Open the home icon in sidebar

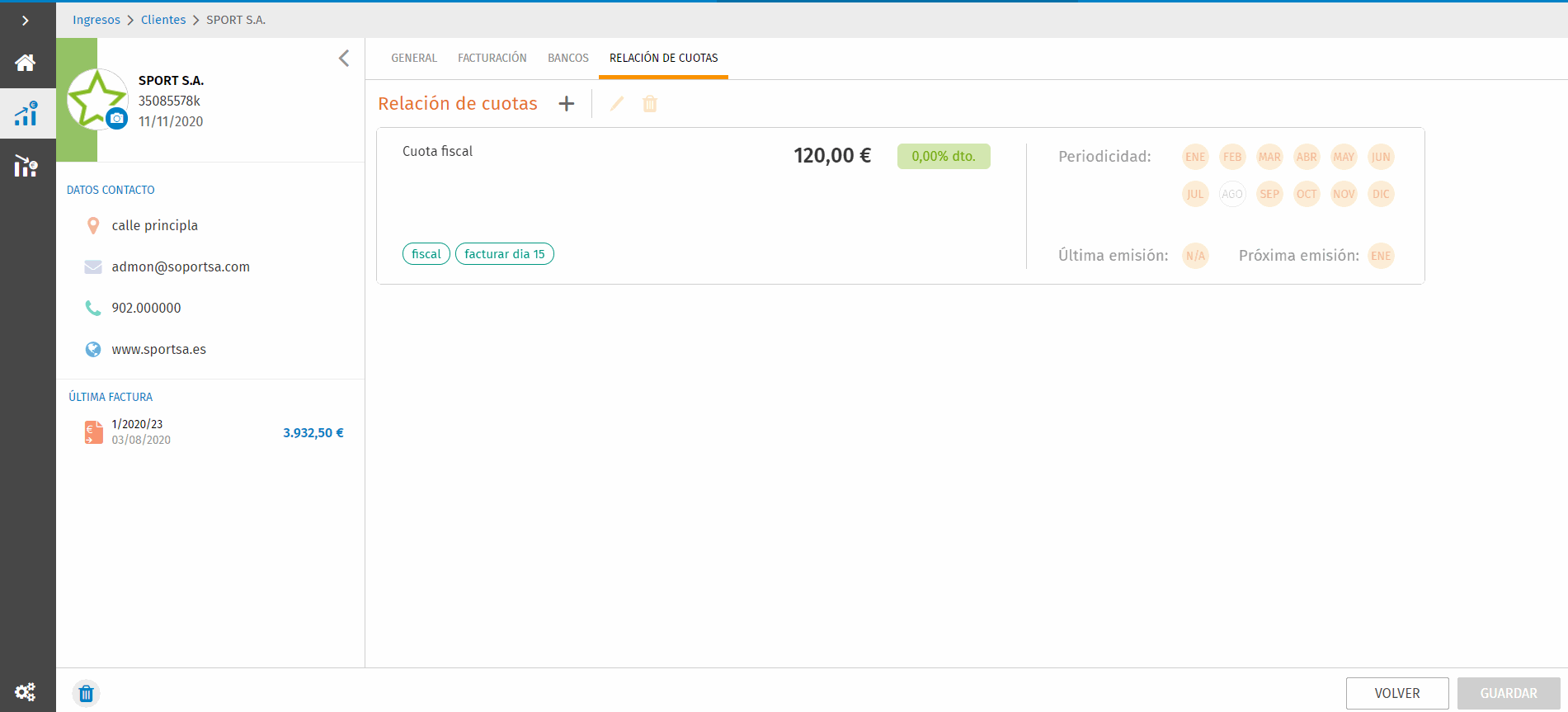(26, 63)
